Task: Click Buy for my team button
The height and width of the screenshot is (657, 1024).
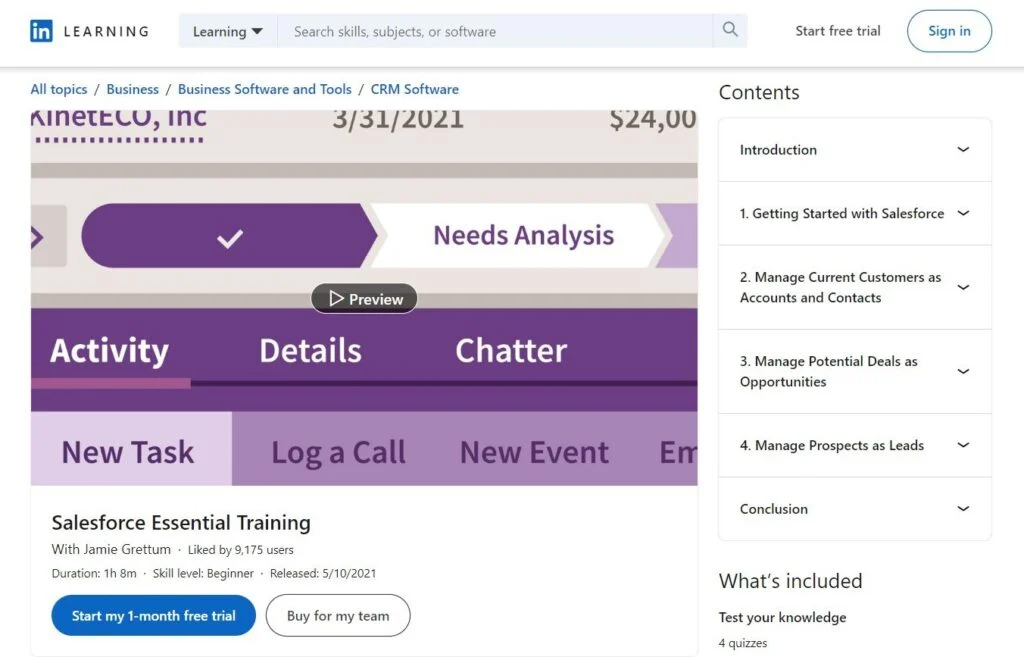Action: click(338, 615)
